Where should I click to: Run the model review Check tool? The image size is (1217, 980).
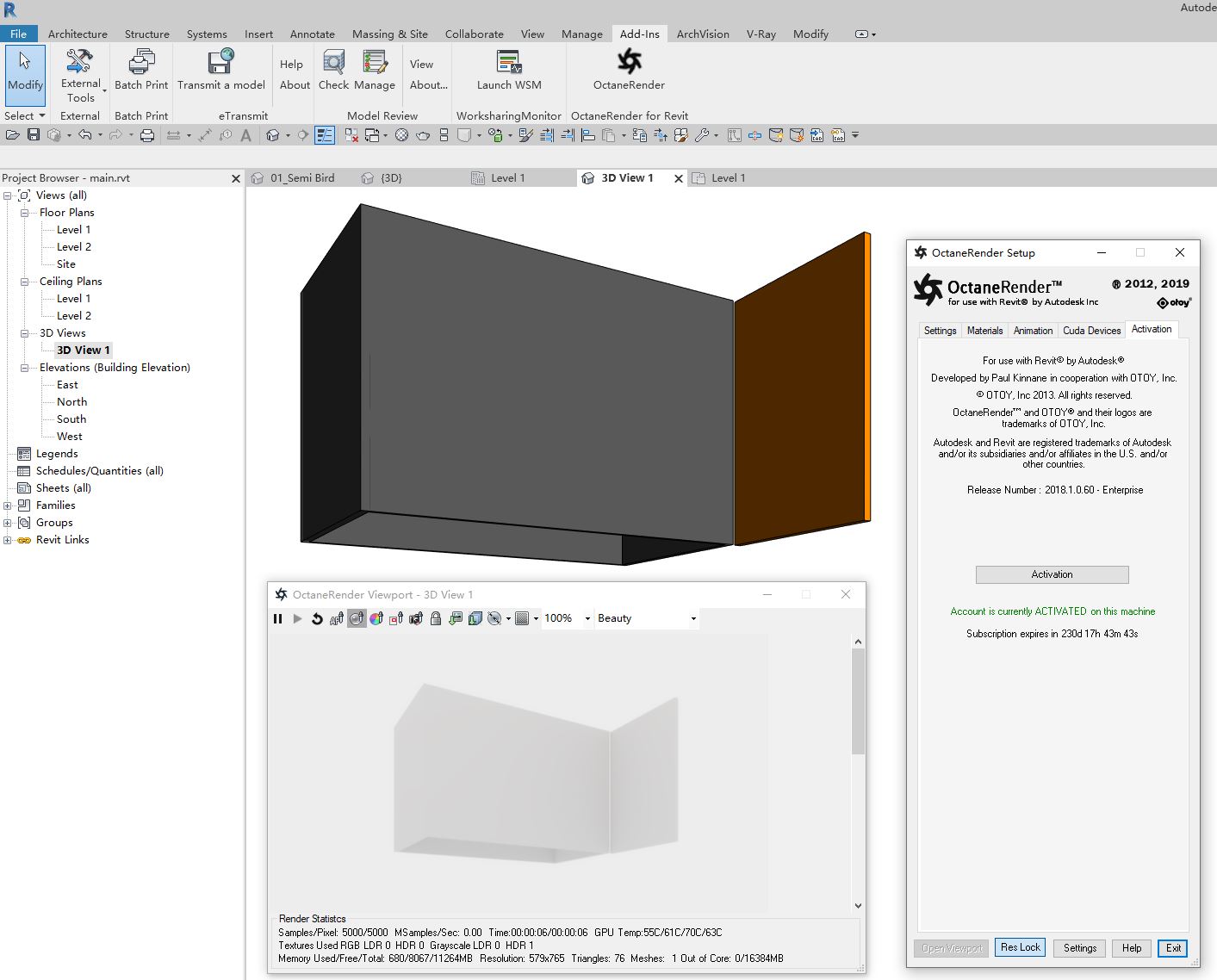tap(333, 71)
